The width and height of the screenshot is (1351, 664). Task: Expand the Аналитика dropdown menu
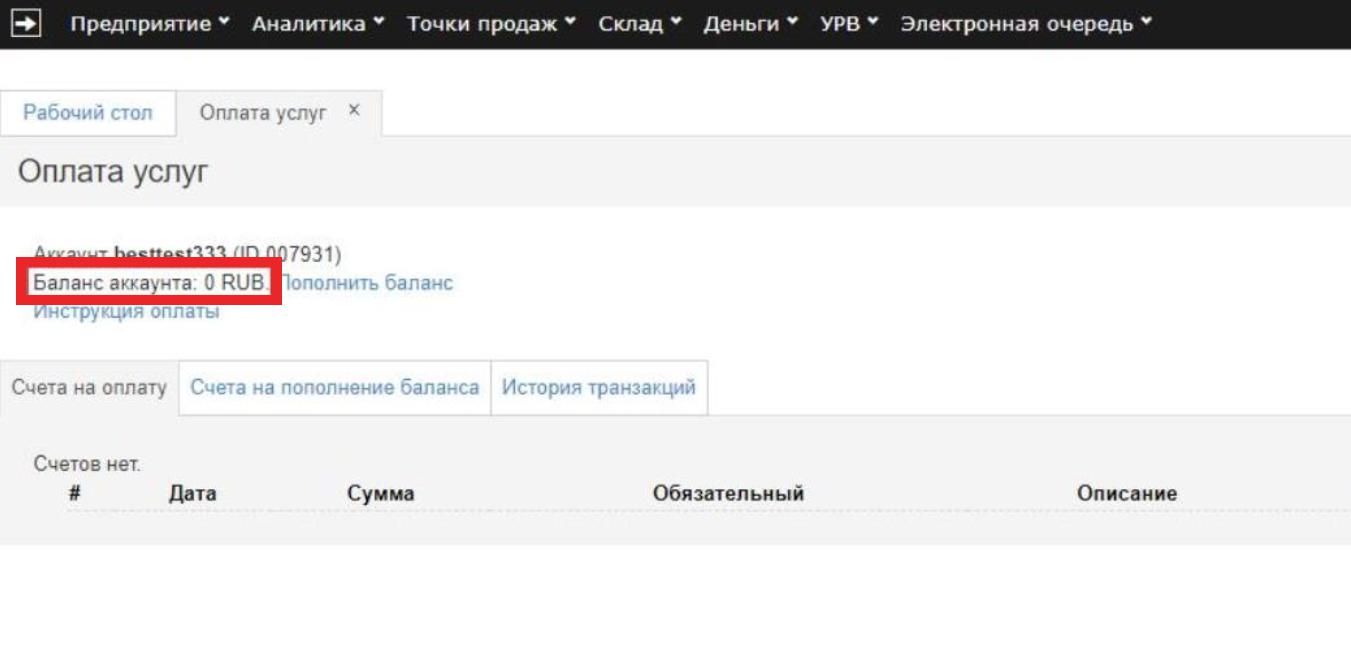[317, 24]
